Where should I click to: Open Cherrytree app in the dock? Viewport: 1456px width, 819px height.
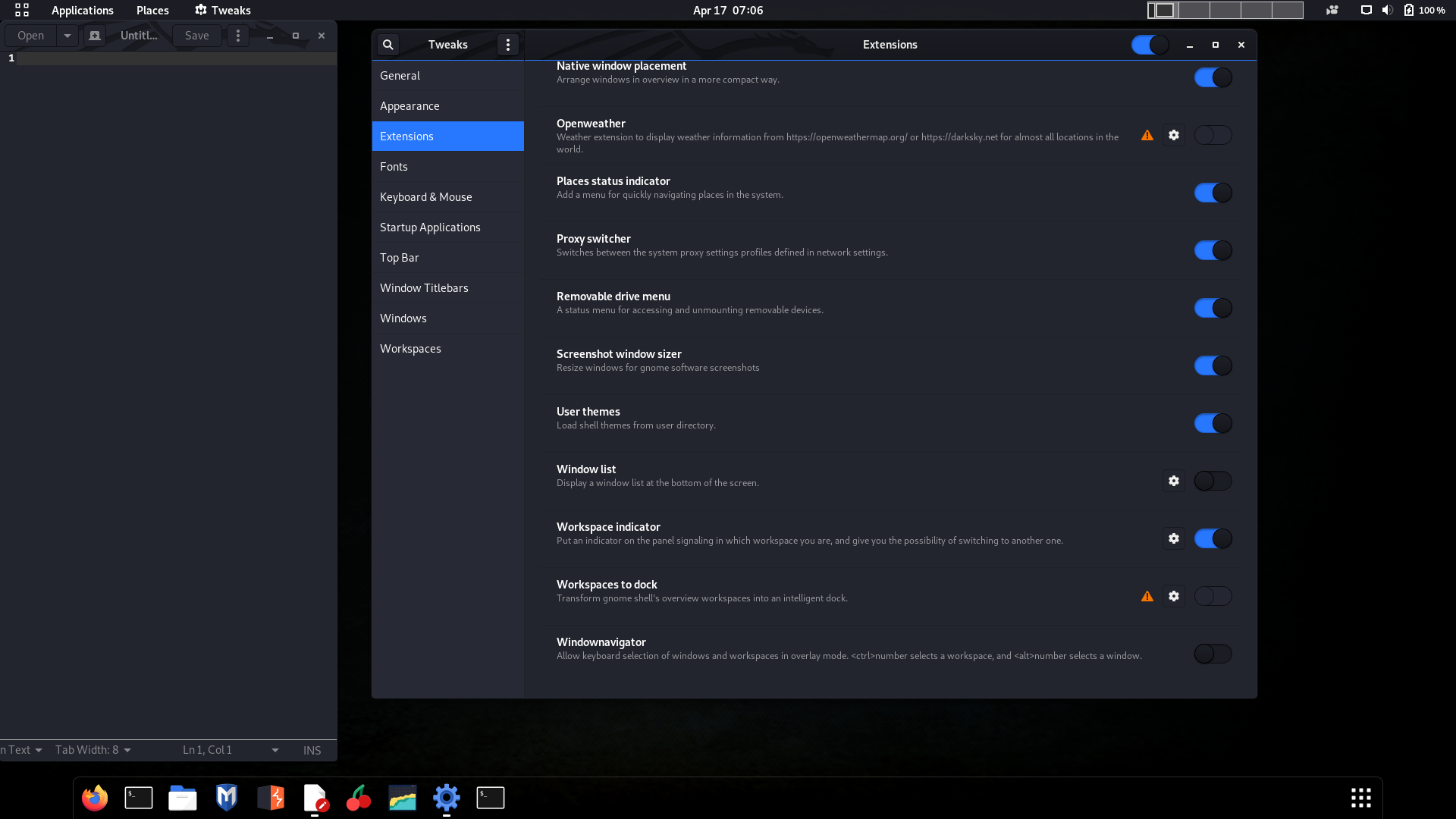pyautogui.click(x=359, y=798)
